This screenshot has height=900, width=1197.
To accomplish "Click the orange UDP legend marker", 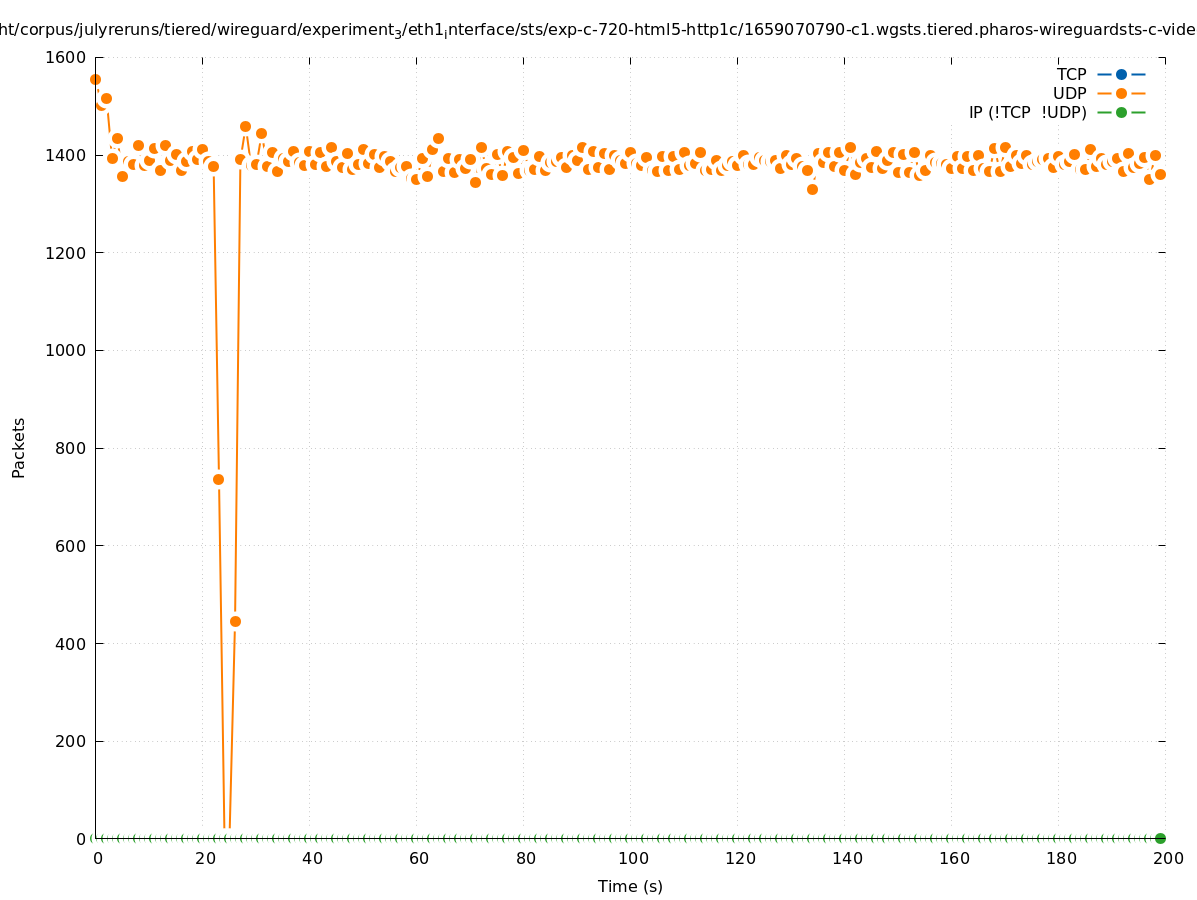I will coord(1121,93).
